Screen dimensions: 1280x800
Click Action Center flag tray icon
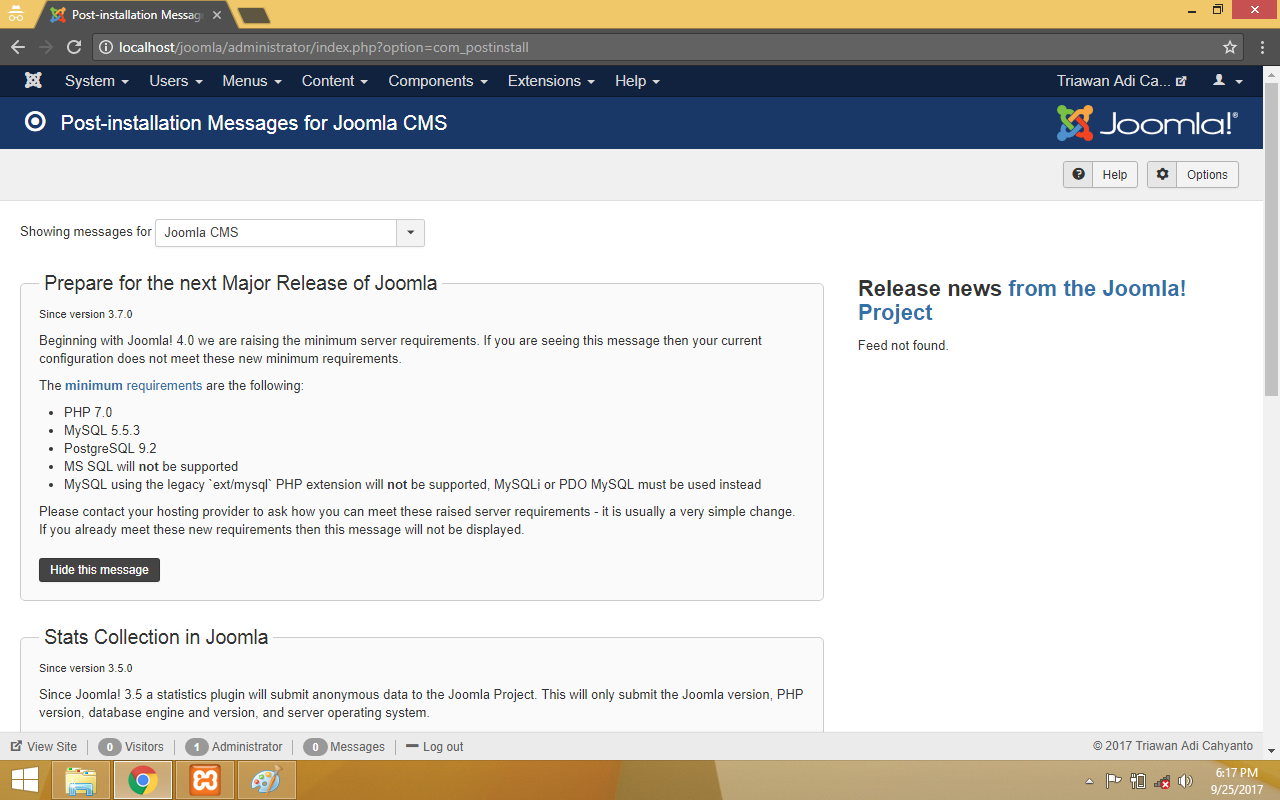pyautogui.click(x=1113, y=781)
